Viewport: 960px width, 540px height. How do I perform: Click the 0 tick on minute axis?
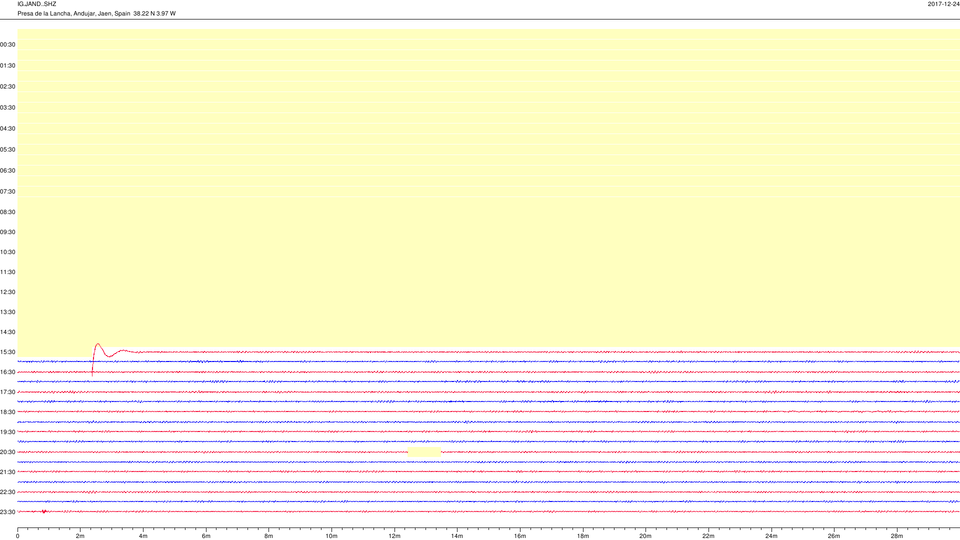coord(18,536)
